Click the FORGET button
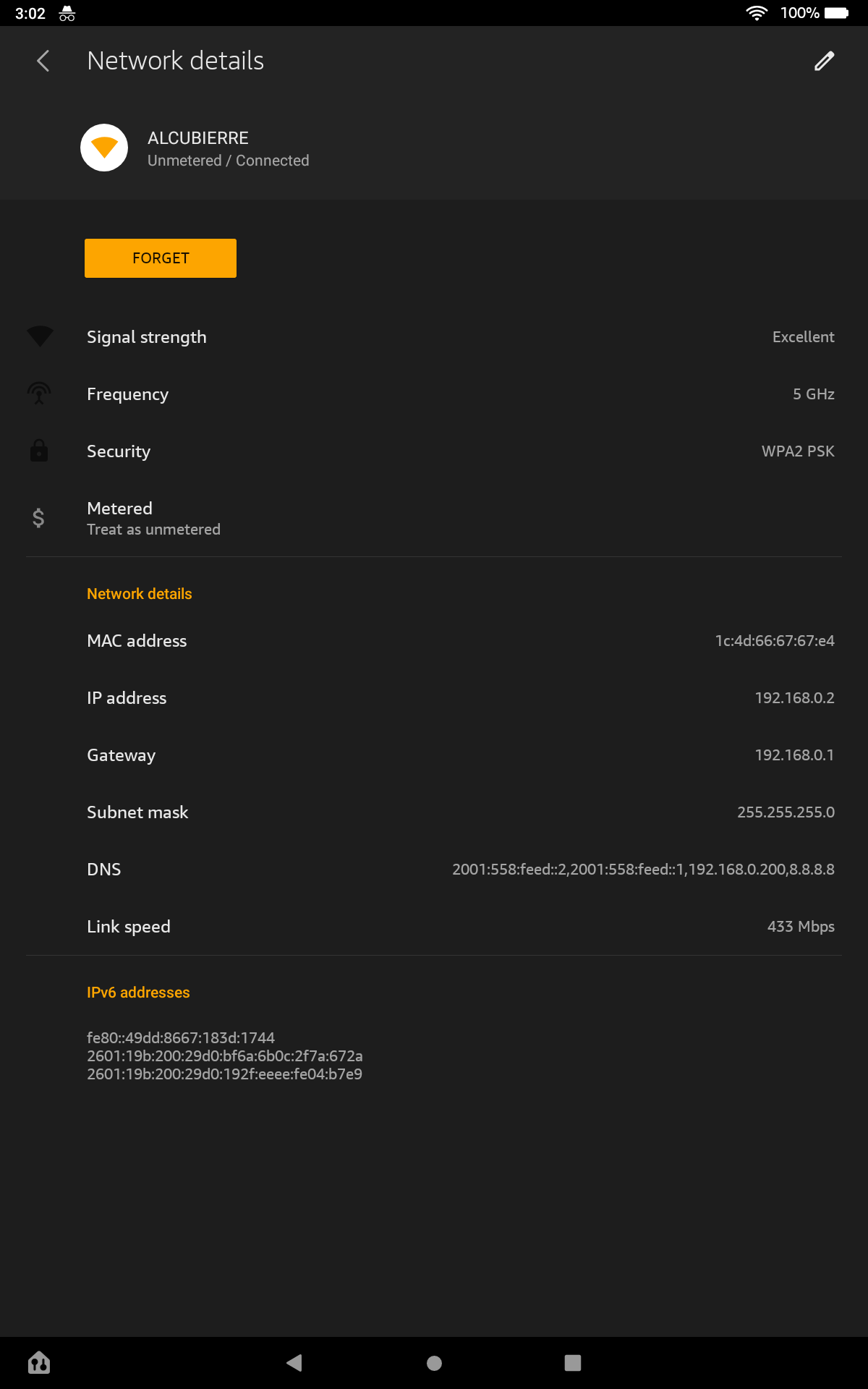Screen dimensions: 868x1389 pyautogui.click(x=161, y=258)
